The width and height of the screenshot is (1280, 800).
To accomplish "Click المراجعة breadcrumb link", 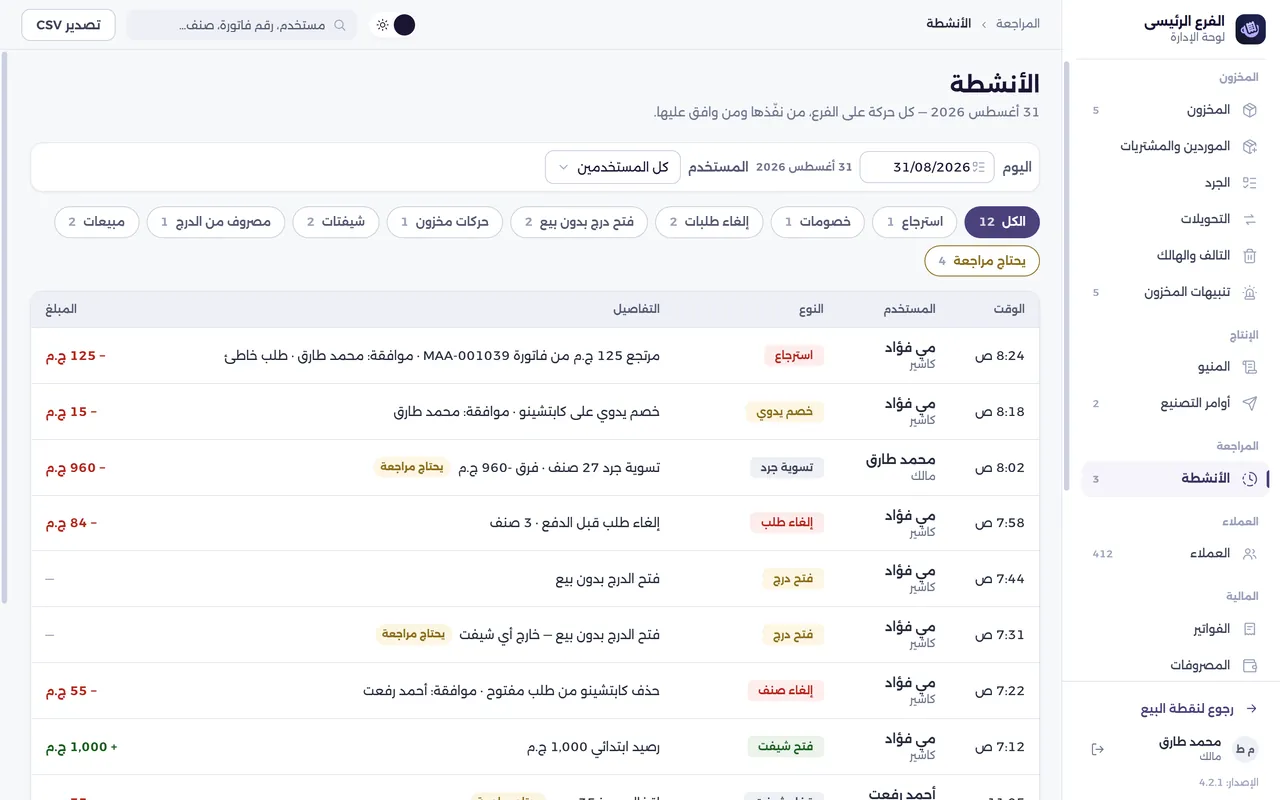I will 1018,24.
